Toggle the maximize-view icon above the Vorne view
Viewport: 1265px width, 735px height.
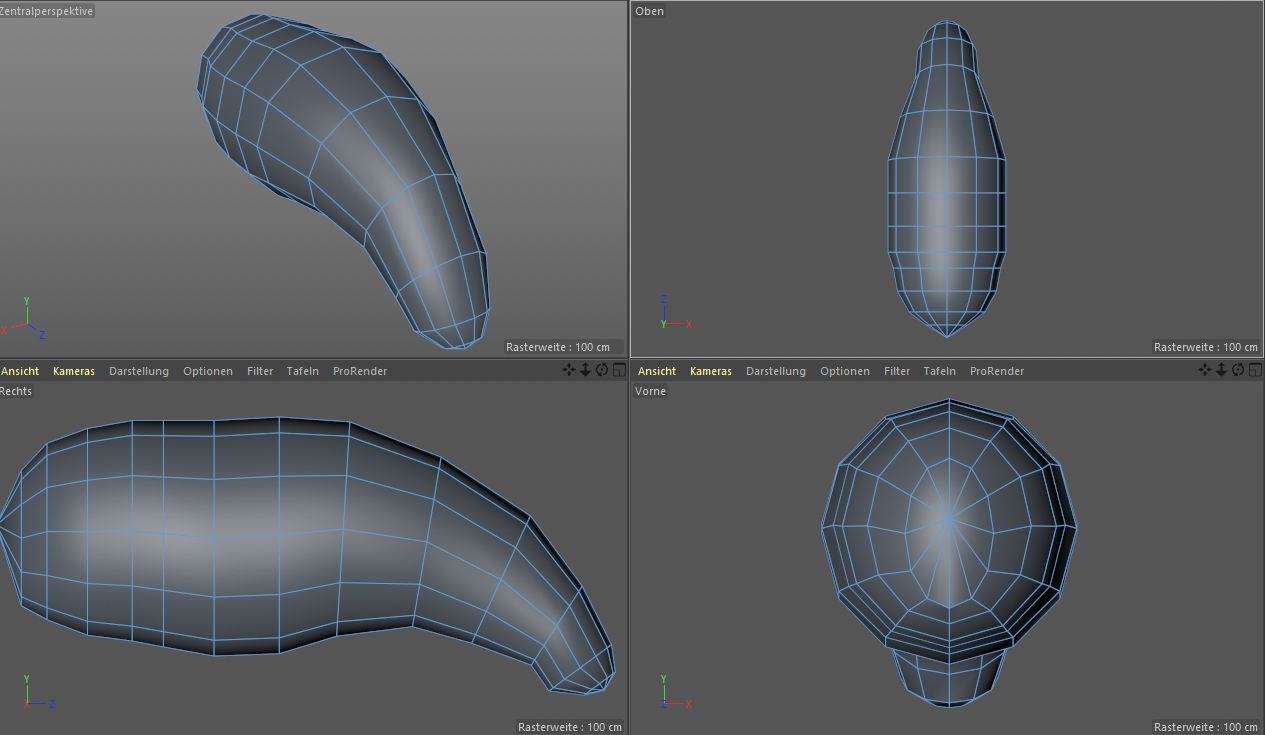(1255, 370)
